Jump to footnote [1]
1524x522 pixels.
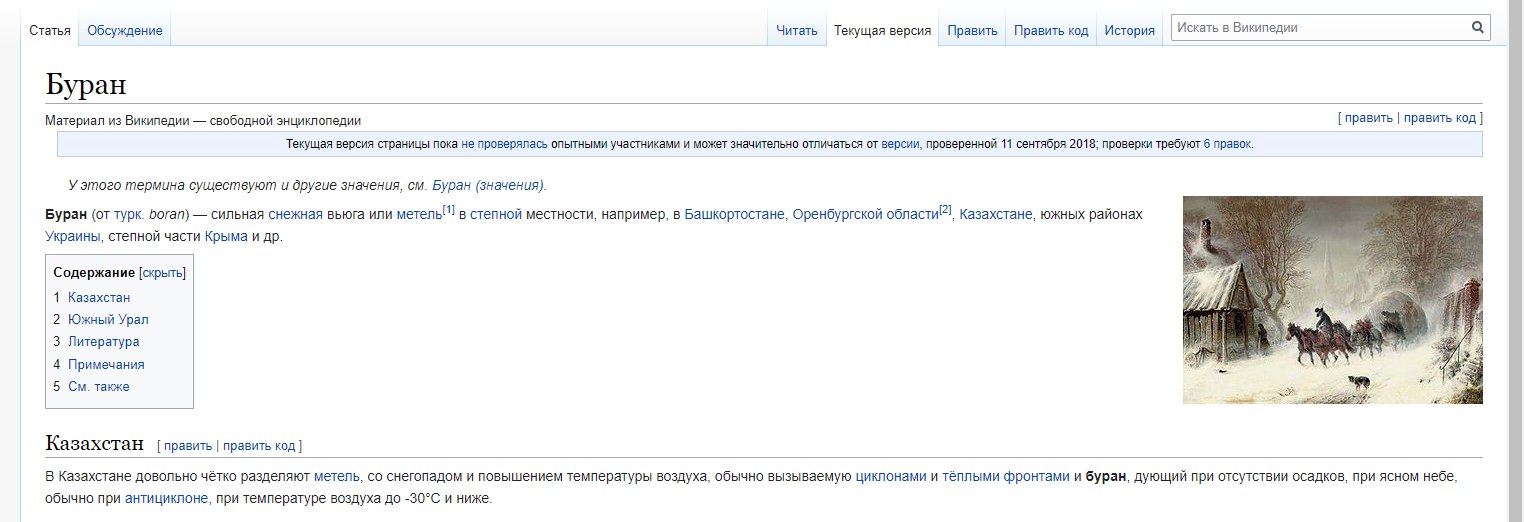click(448, 210)
